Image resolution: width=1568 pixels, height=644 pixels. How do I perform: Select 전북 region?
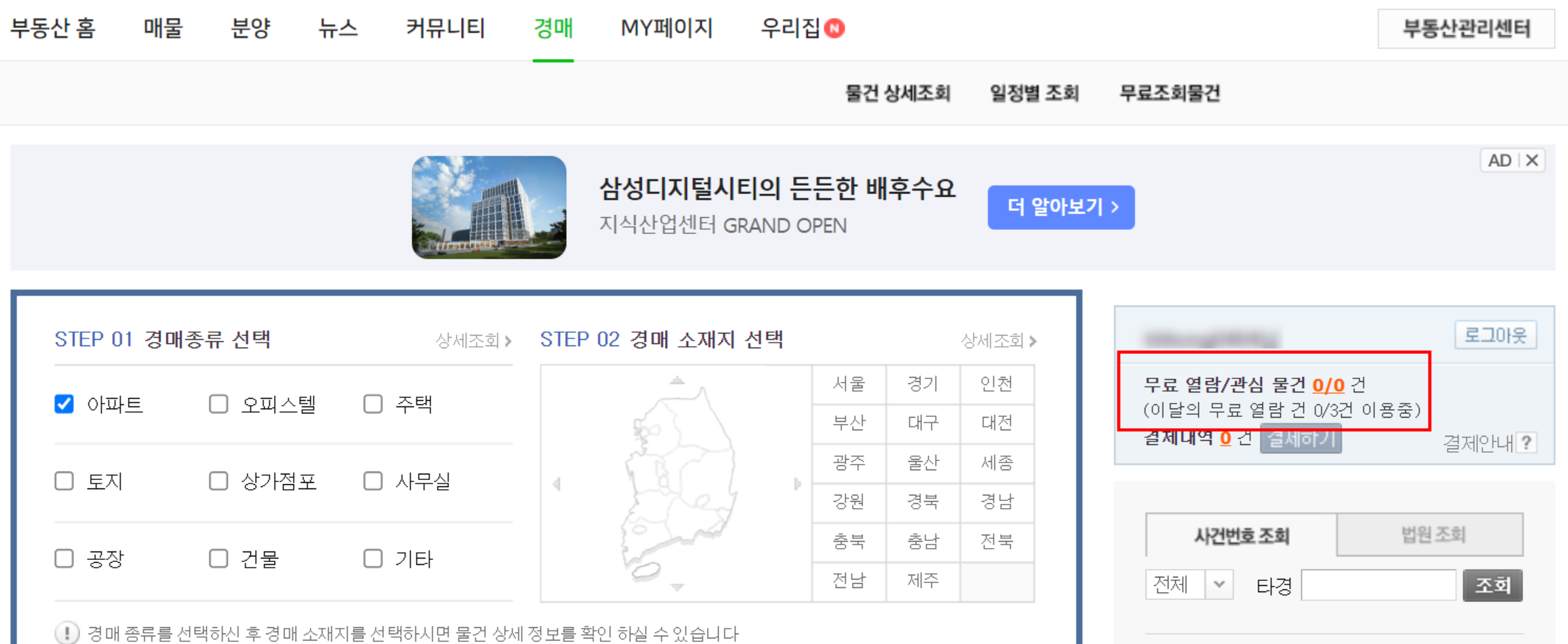996,541
